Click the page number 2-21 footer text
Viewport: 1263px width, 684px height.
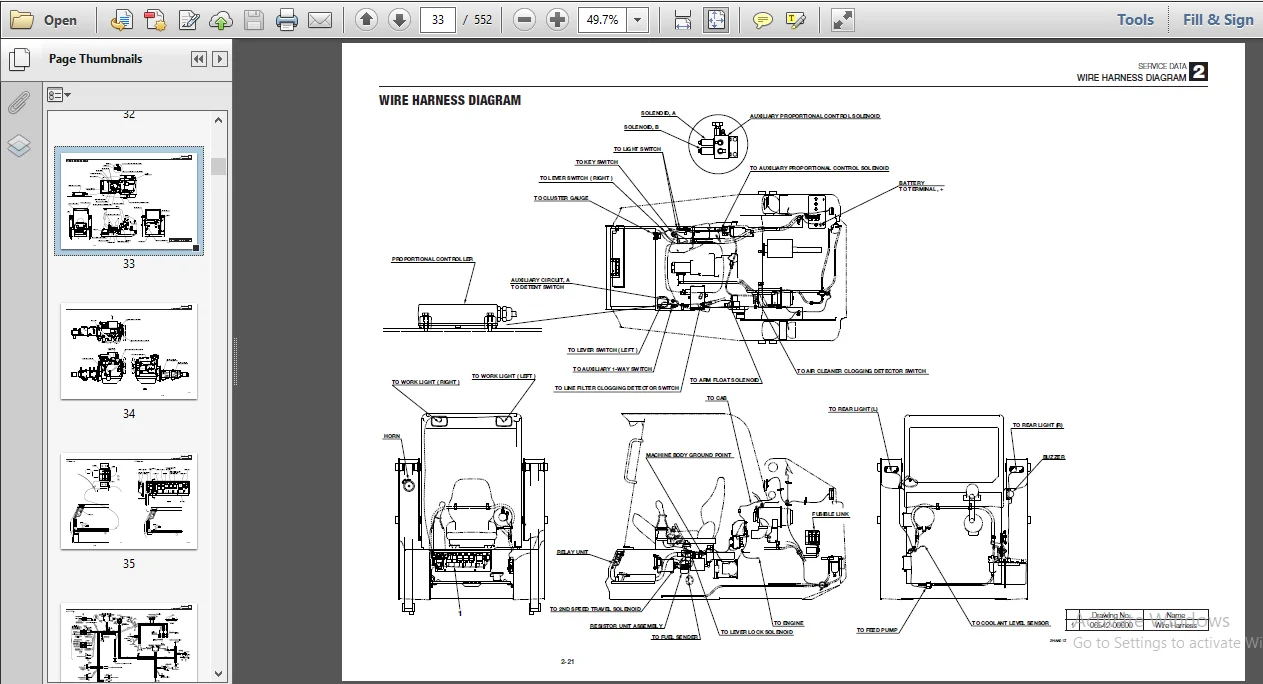[567, 662]
